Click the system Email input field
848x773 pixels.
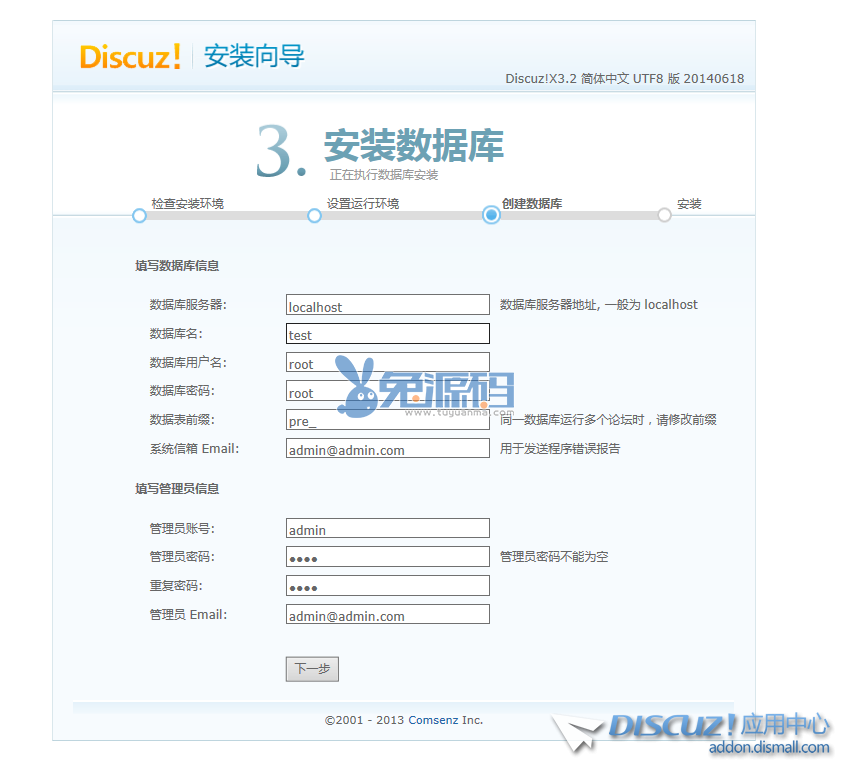coord(388,448)
